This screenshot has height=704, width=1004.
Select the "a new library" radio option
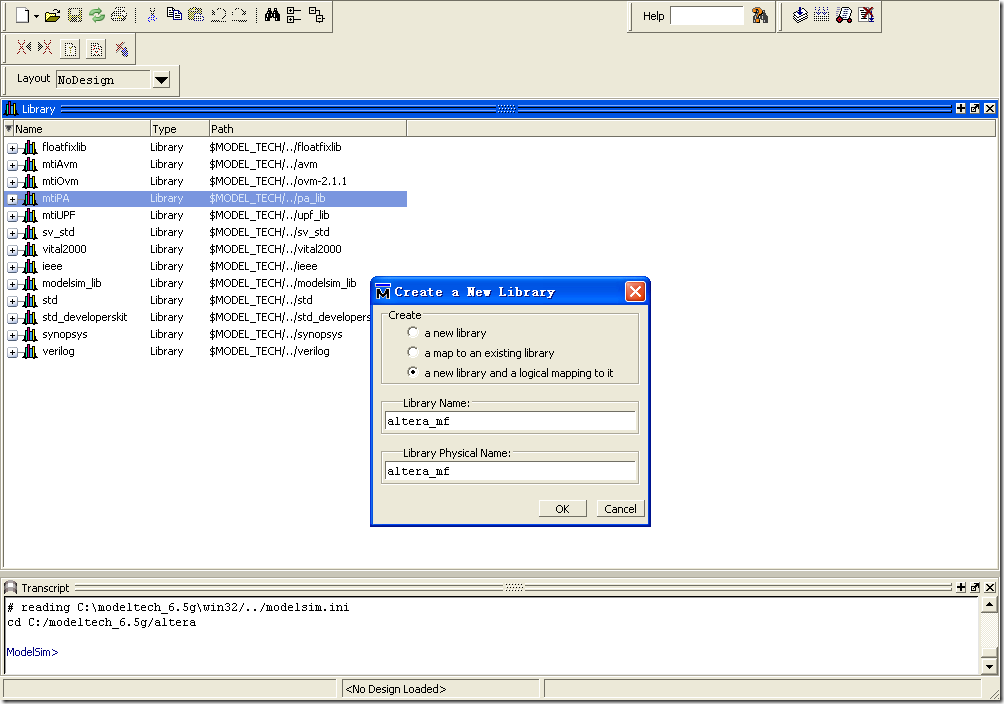click(x=413, y=333)
